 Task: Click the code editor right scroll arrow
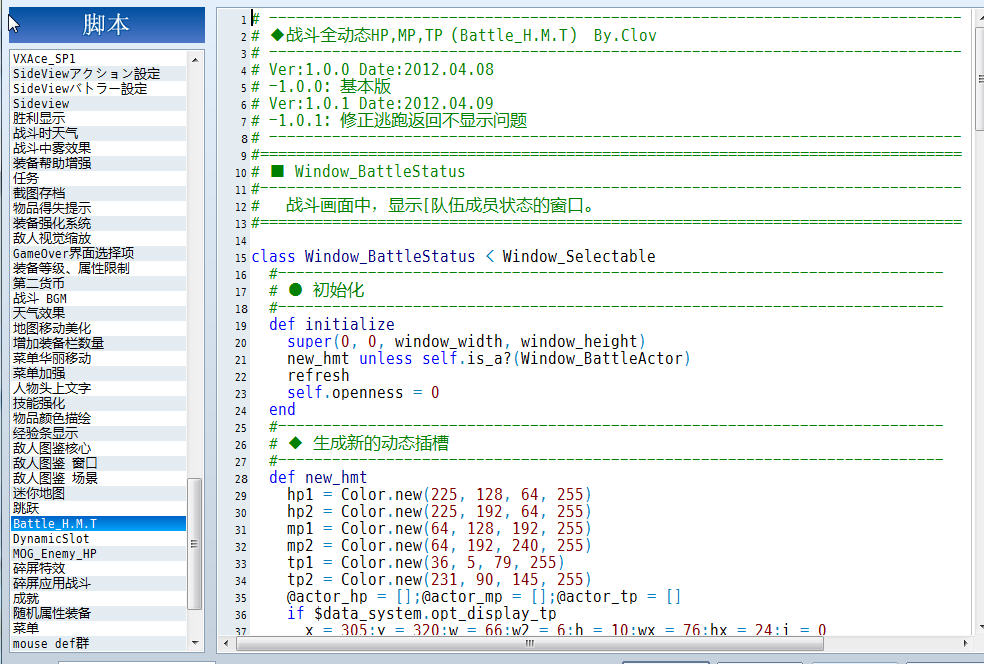pyautogui.click(x=965, y=643)
